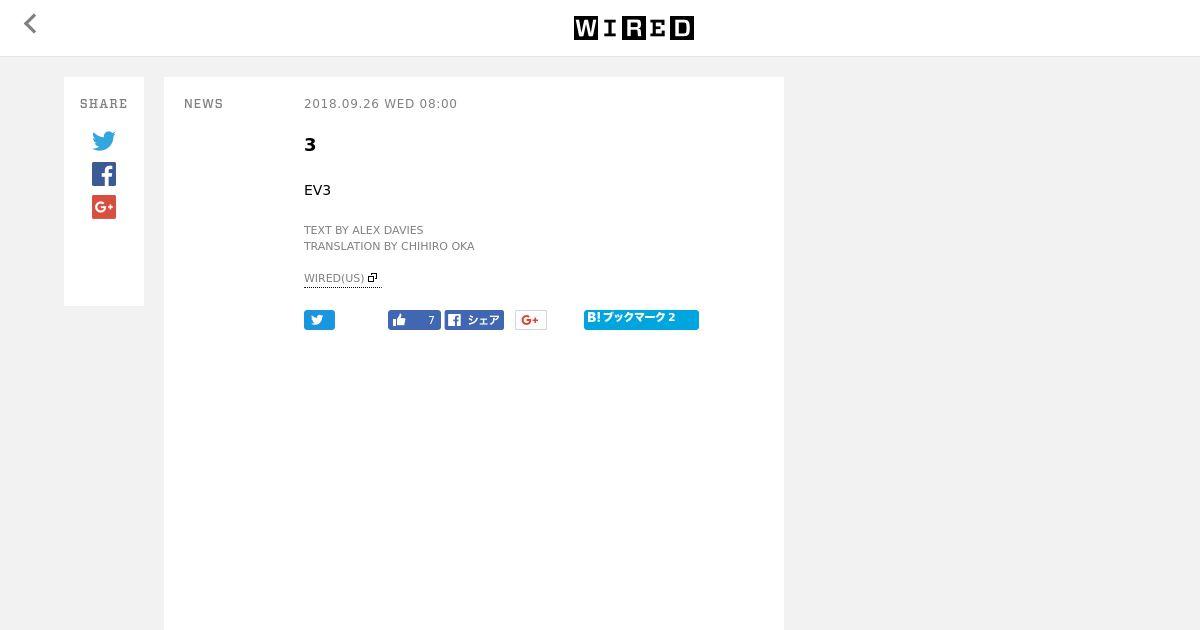Click the article headline "3"
Image resolution: width=1200 pixels, height=630 pixels.
click(310, 145)
